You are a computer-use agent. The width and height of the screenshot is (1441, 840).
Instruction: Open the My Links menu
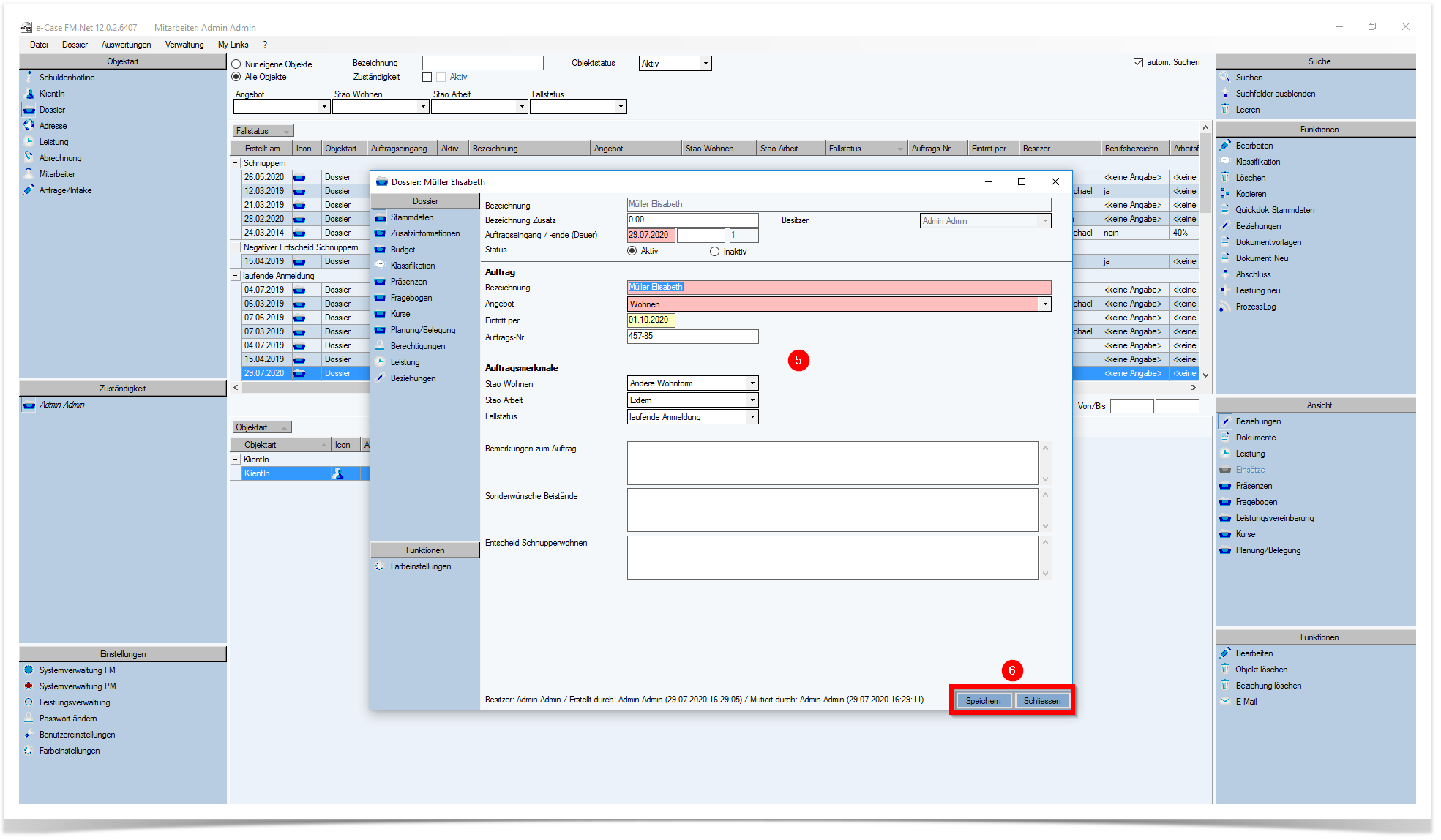(233, 45)
